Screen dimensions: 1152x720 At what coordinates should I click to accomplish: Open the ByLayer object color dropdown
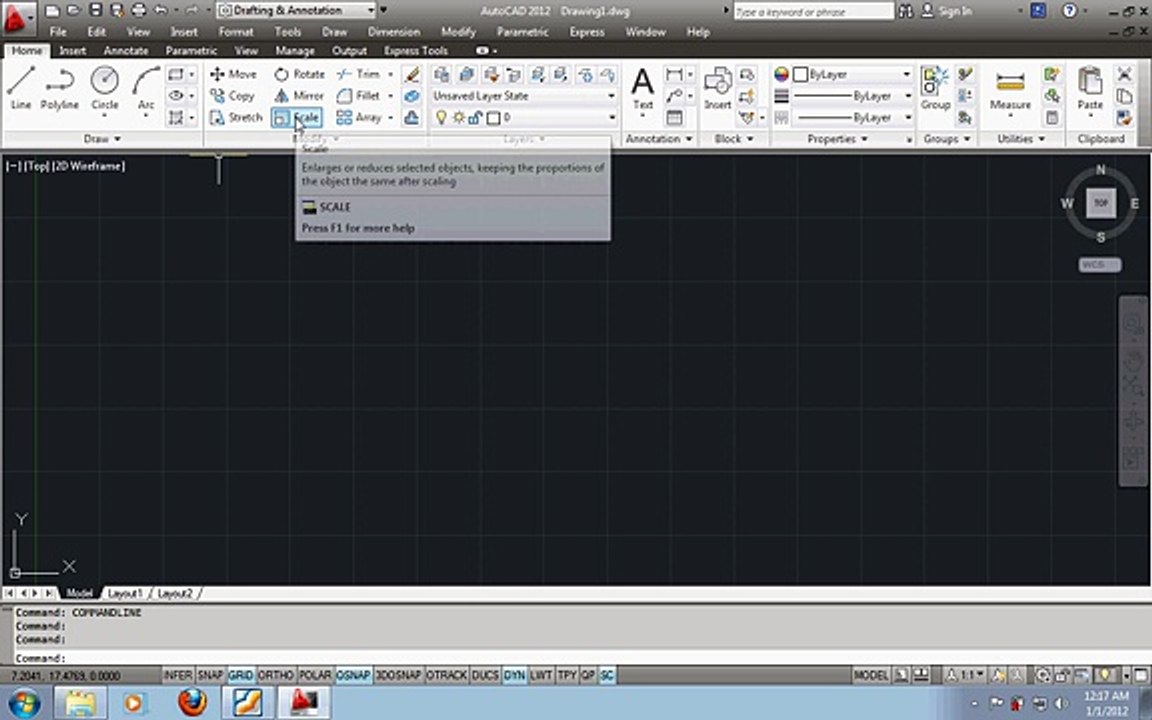coord(852,74)
